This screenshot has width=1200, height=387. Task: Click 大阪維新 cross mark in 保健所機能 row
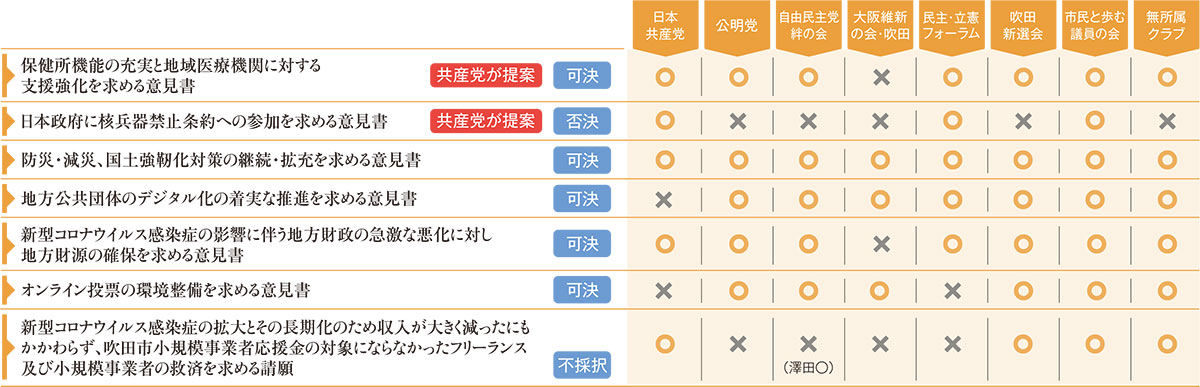click(881, 75)
